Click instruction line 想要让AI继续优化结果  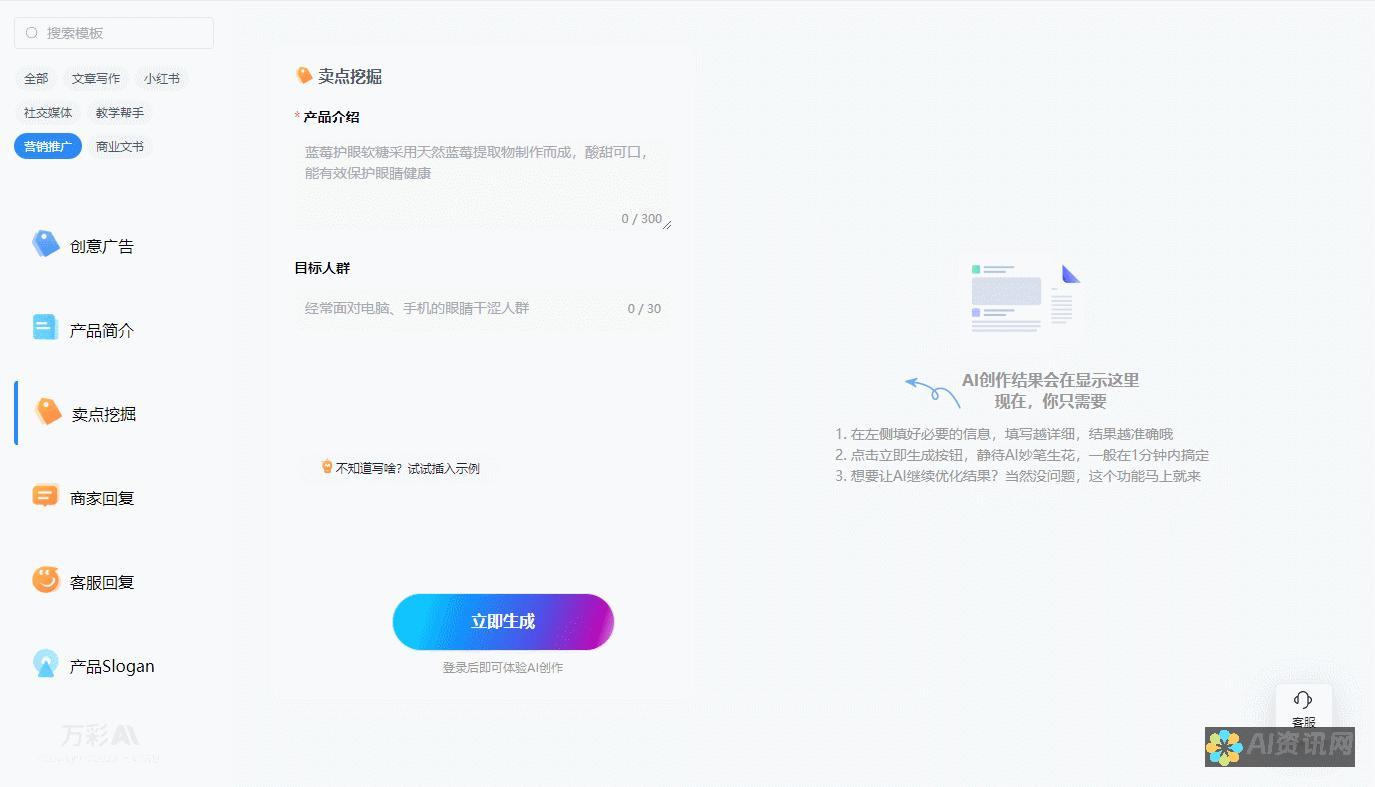tap(1018, 476)
